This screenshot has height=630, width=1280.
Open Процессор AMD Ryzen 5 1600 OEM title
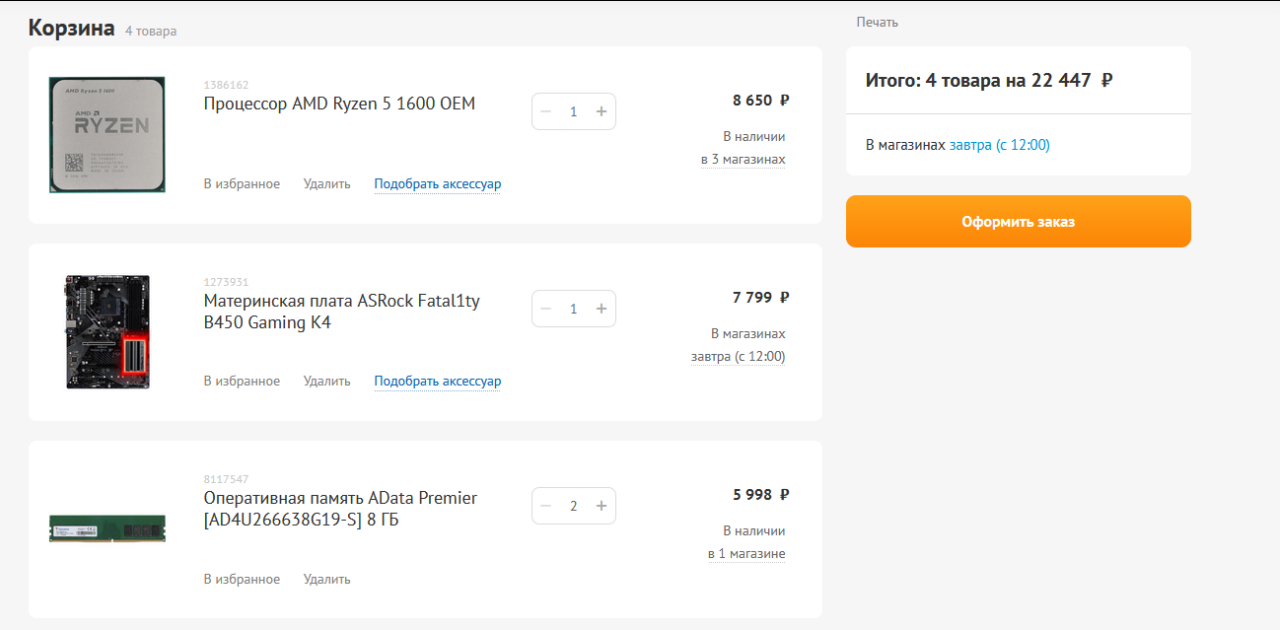[x=340, y=103]
